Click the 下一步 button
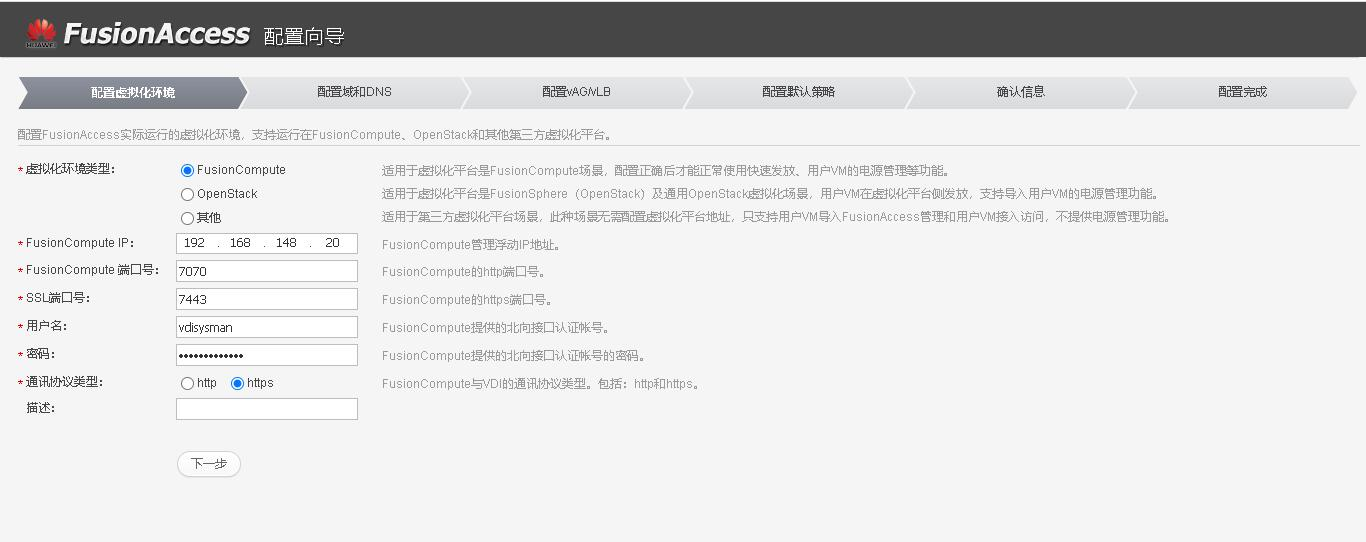This screenshot has height=542, width=1366. 209,464
